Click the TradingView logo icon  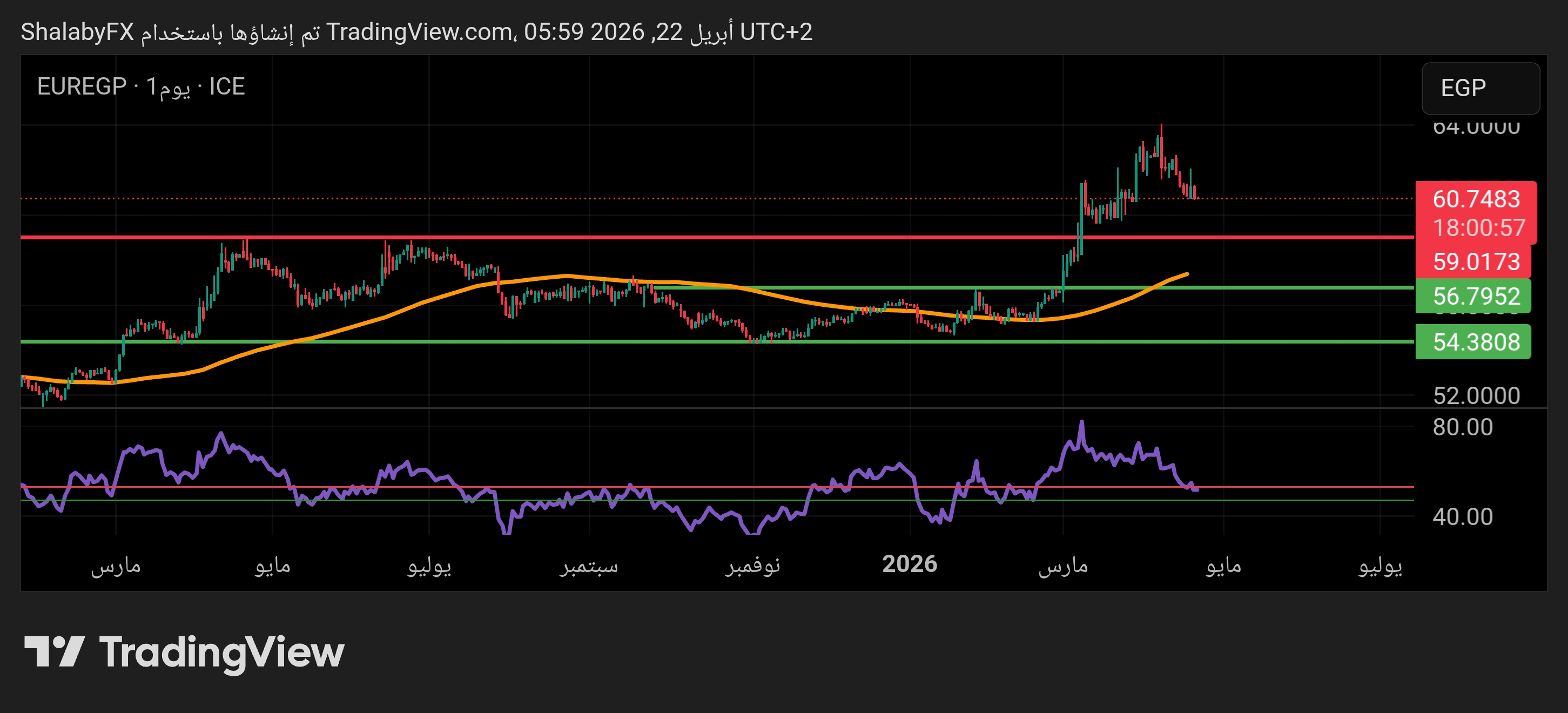coord(53,651)
